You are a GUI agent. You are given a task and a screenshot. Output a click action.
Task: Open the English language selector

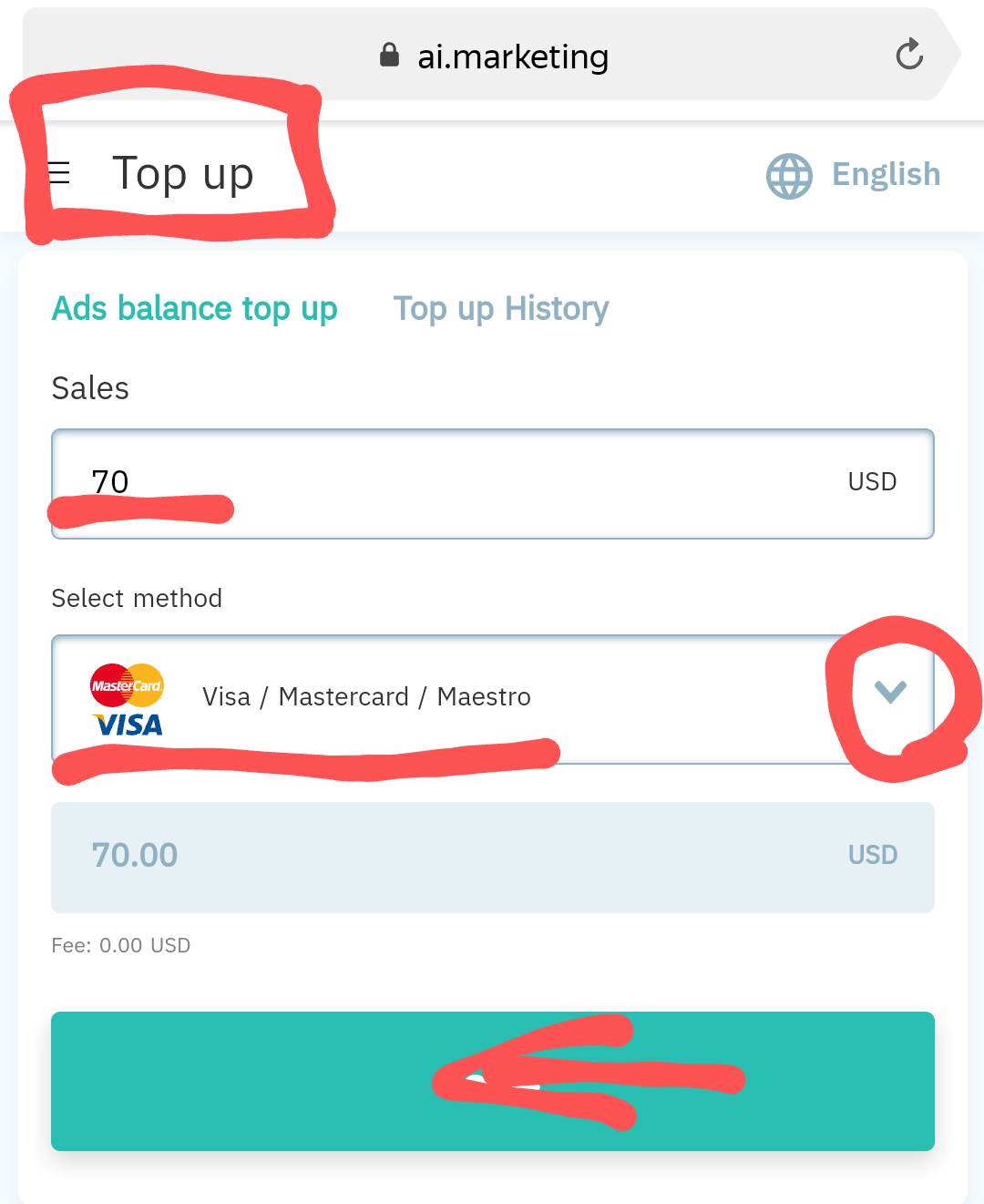coord(886,174)
